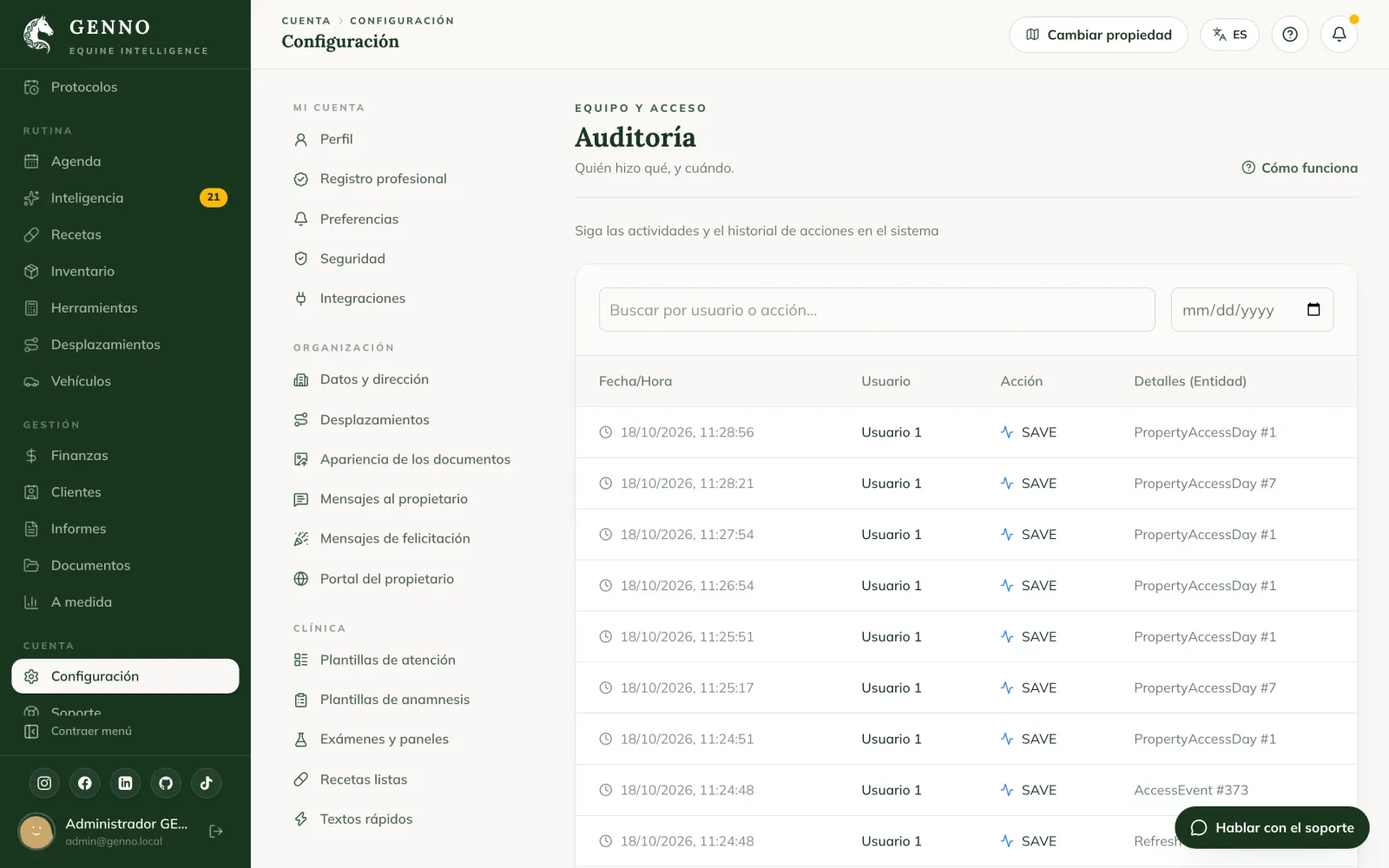Click the user avatar picture

[x=36, y=832]
